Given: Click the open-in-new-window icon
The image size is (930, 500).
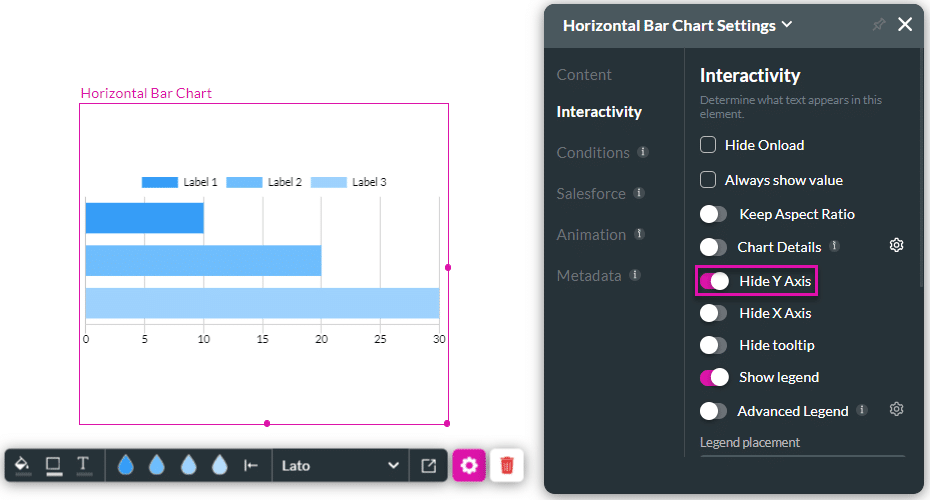Looking at the screenshot, I should coord(428,465).
